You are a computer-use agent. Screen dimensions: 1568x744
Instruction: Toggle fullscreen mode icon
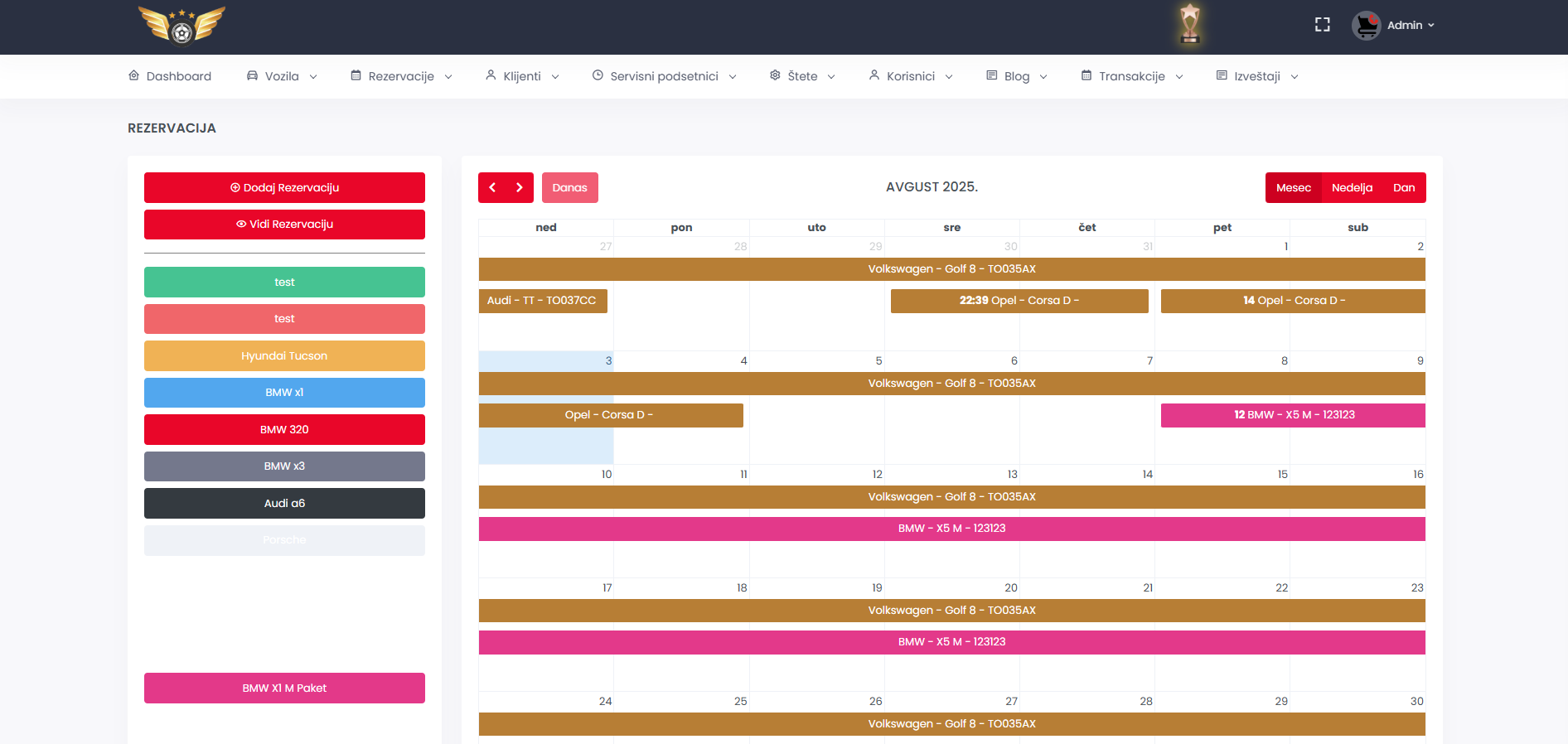pos(1322,25)
